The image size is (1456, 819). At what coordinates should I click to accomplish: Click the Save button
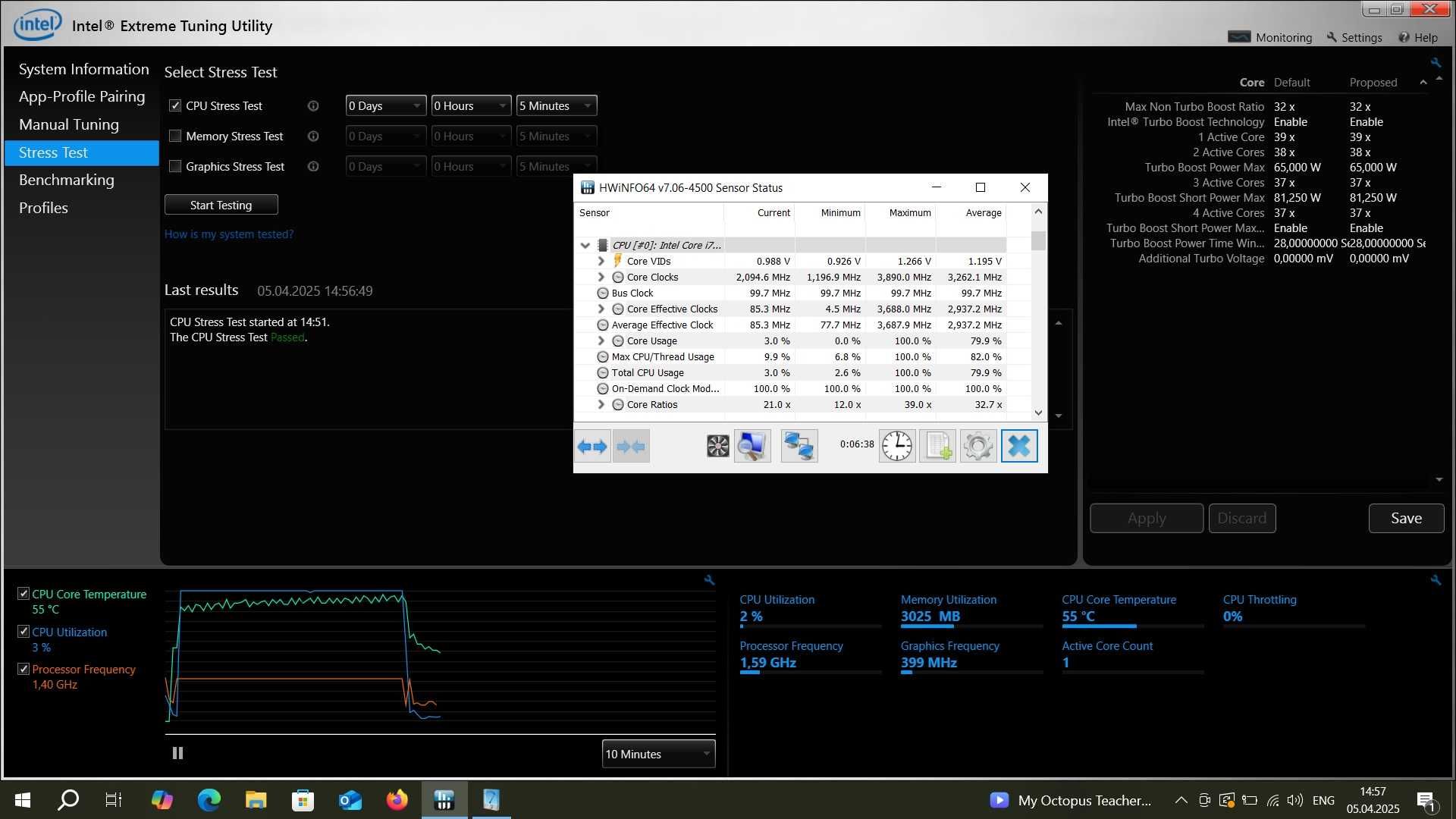(1406, 518)
